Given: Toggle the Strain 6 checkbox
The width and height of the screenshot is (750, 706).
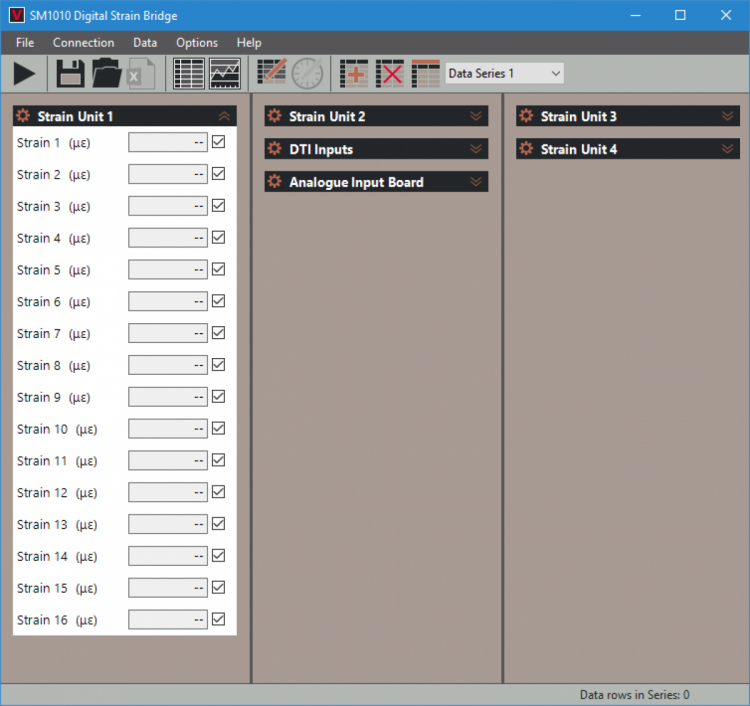Looking at the screenshot, I should [x=219, y=301].
